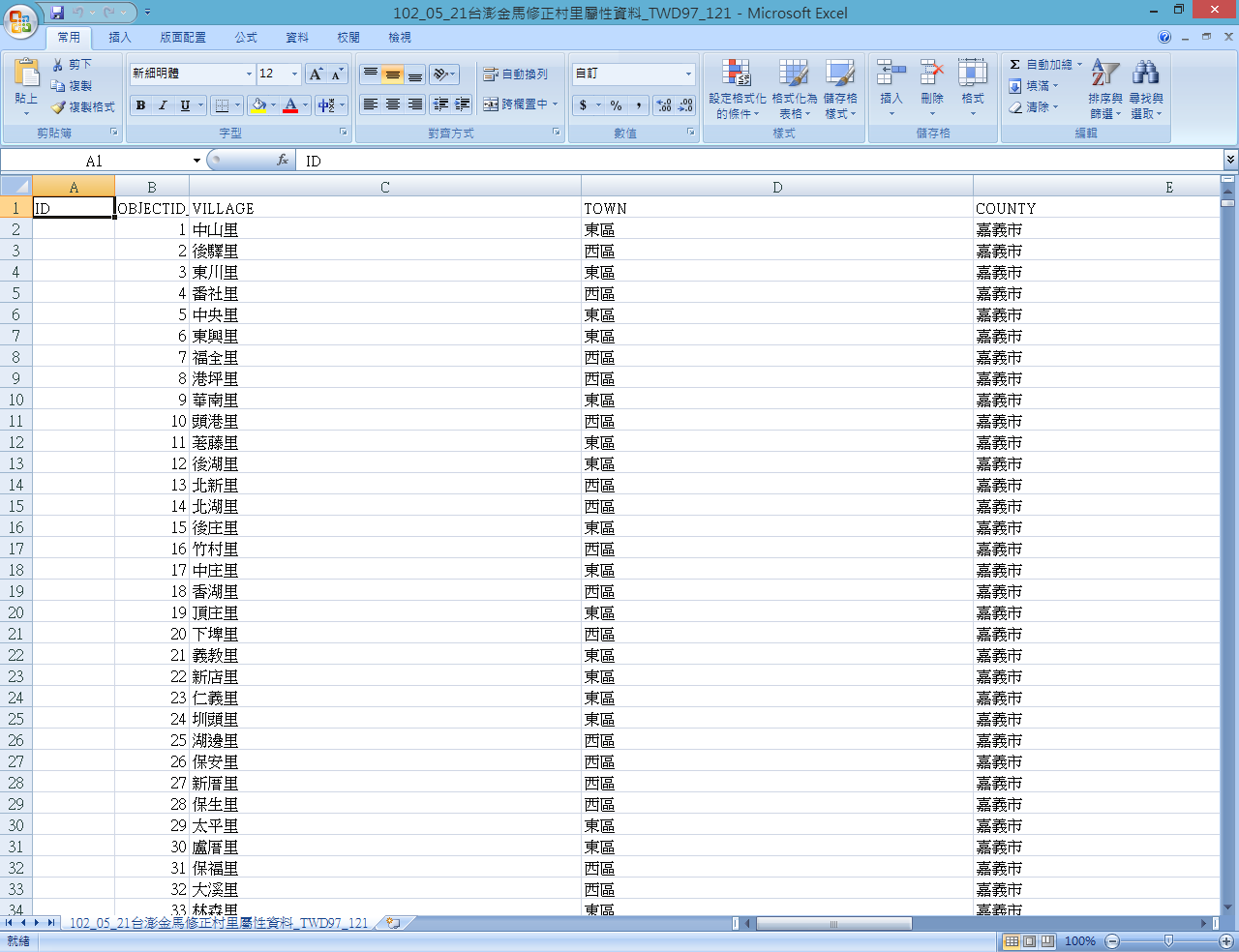Open the Sort & Filter tool
This screenshot has height=952, width=1239.
tap(1104, 74)
